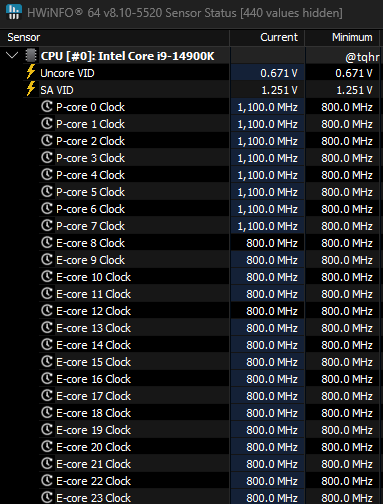Sort by the Sensor column header
The height and width of the screenshot is (504, 383).
coord(115,37)
